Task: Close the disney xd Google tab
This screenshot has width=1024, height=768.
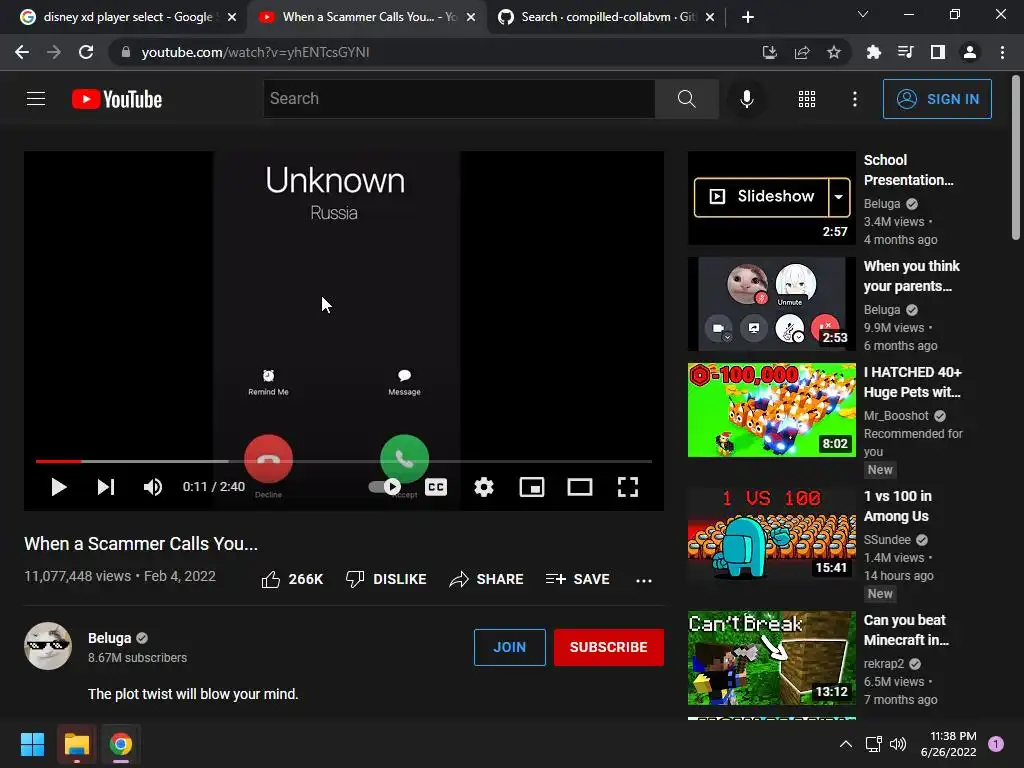Action: pos(232,17)
